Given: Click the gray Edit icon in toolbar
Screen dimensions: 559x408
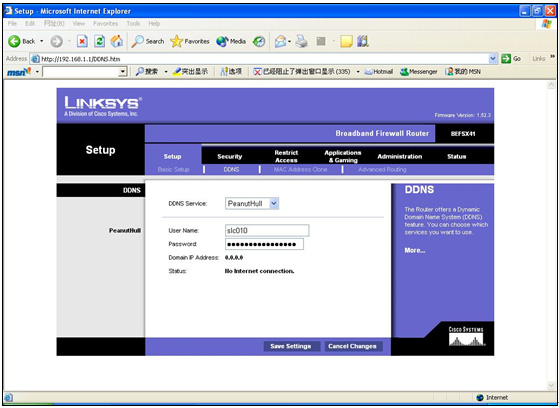Looking at the screenshot, I should click(x=321, y=42).
